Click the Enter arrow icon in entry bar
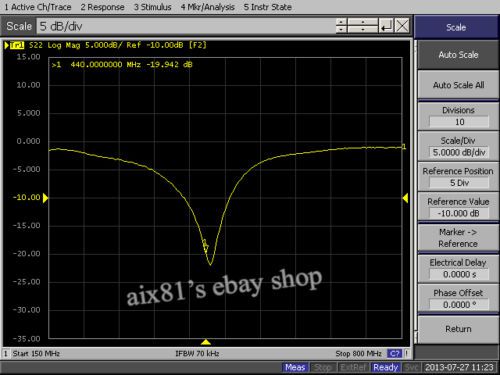 [386, 26]
